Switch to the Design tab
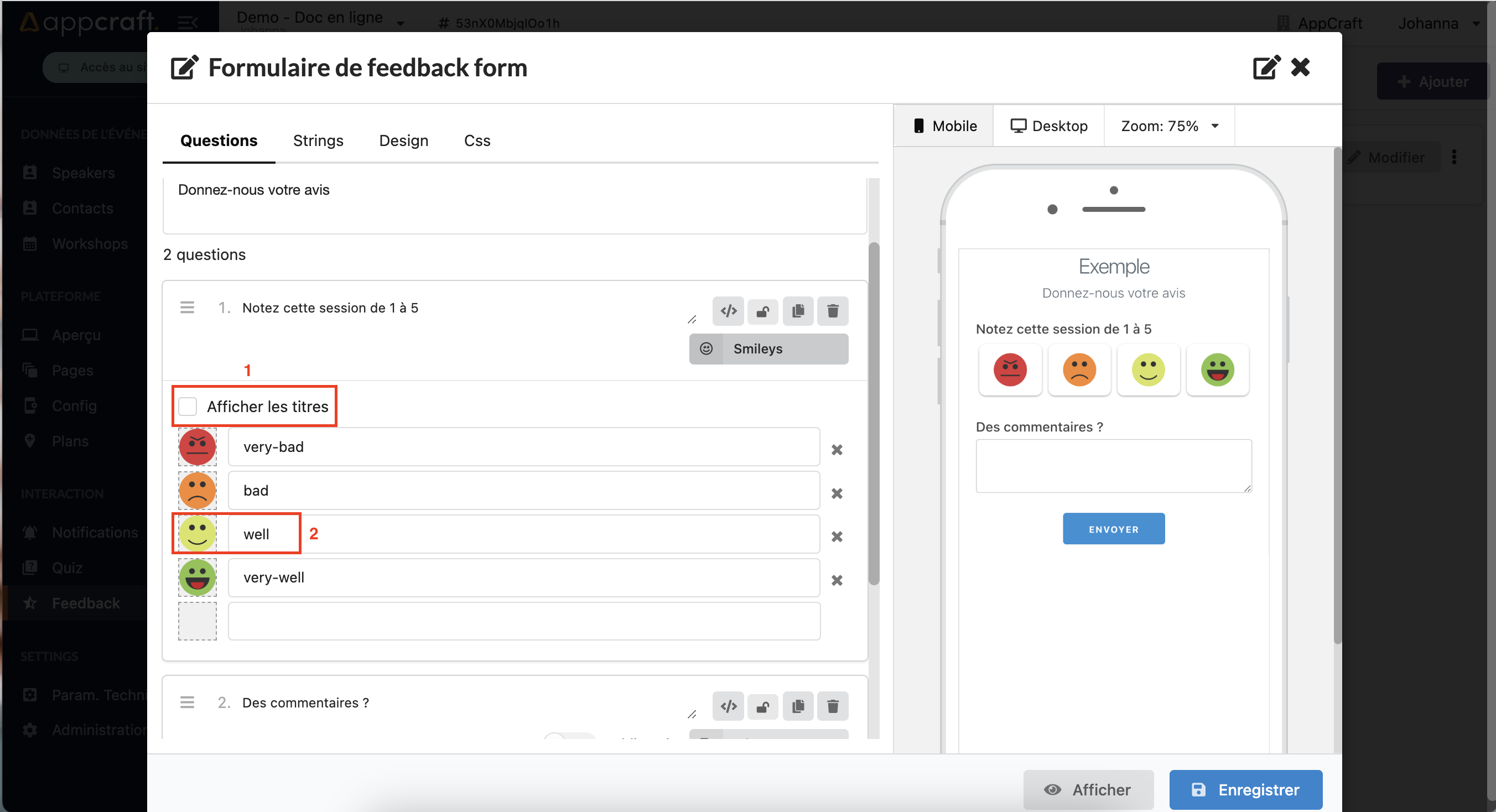 click(x=404, y=140)
